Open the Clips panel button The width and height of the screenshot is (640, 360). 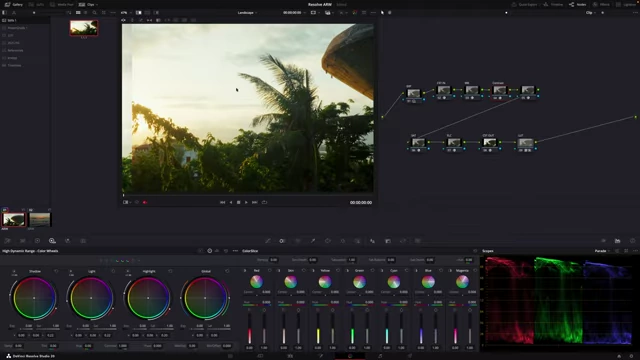point(88,4)
